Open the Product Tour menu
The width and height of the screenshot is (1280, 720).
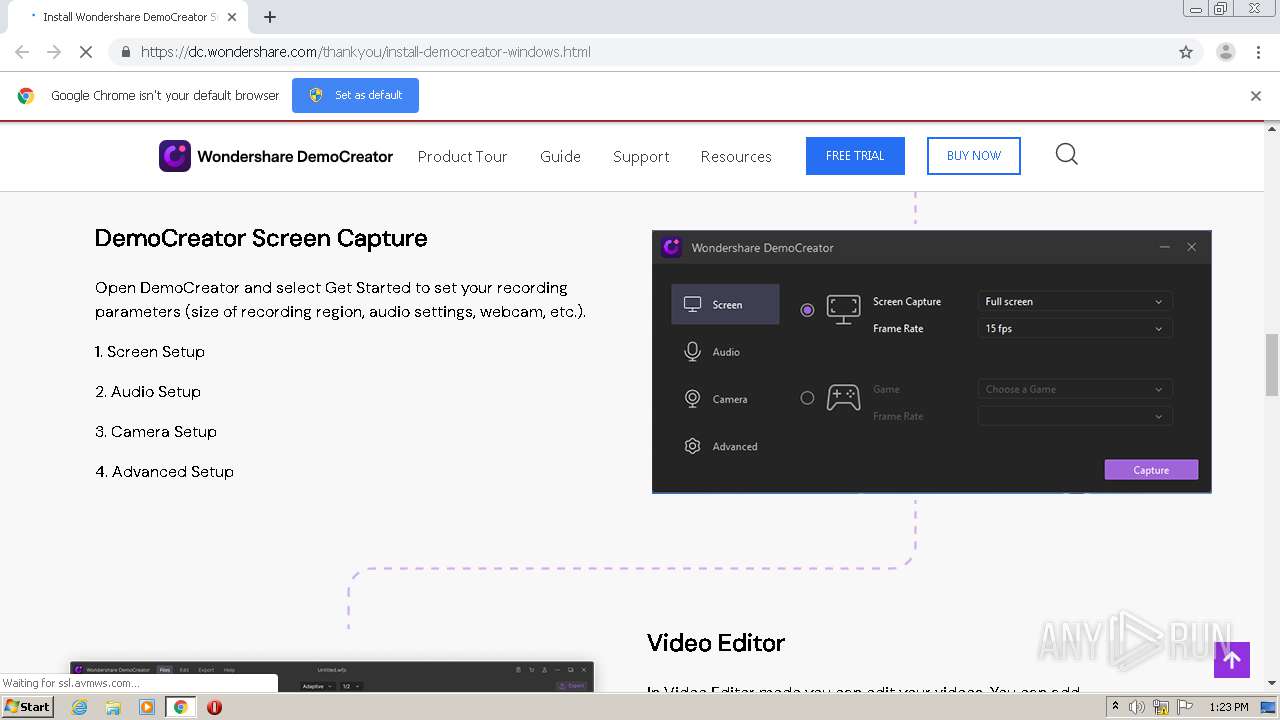tap(462, 157)
